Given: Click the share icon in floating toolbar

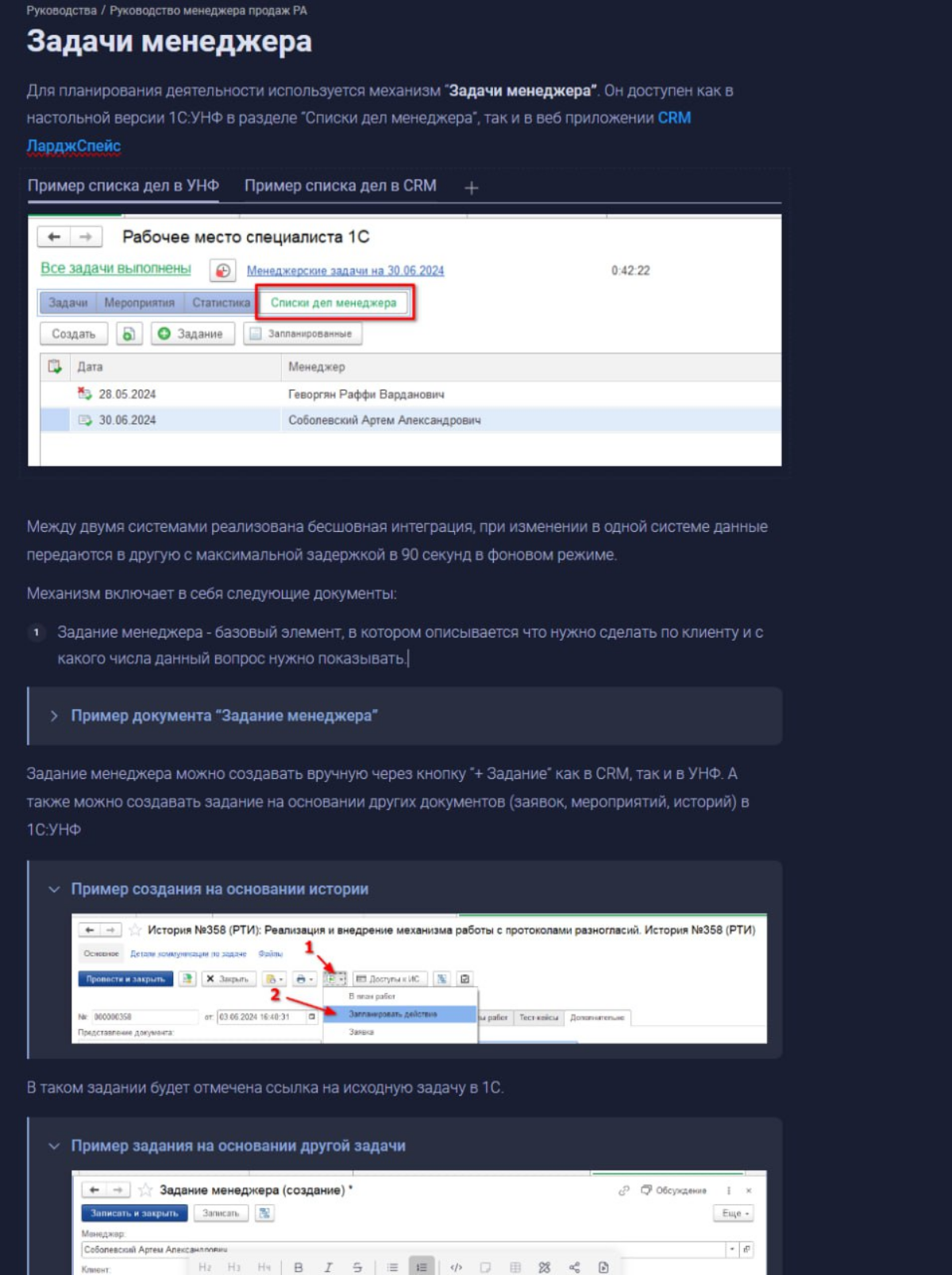Looking at the screenshot, I should (x=574, y=1267).
